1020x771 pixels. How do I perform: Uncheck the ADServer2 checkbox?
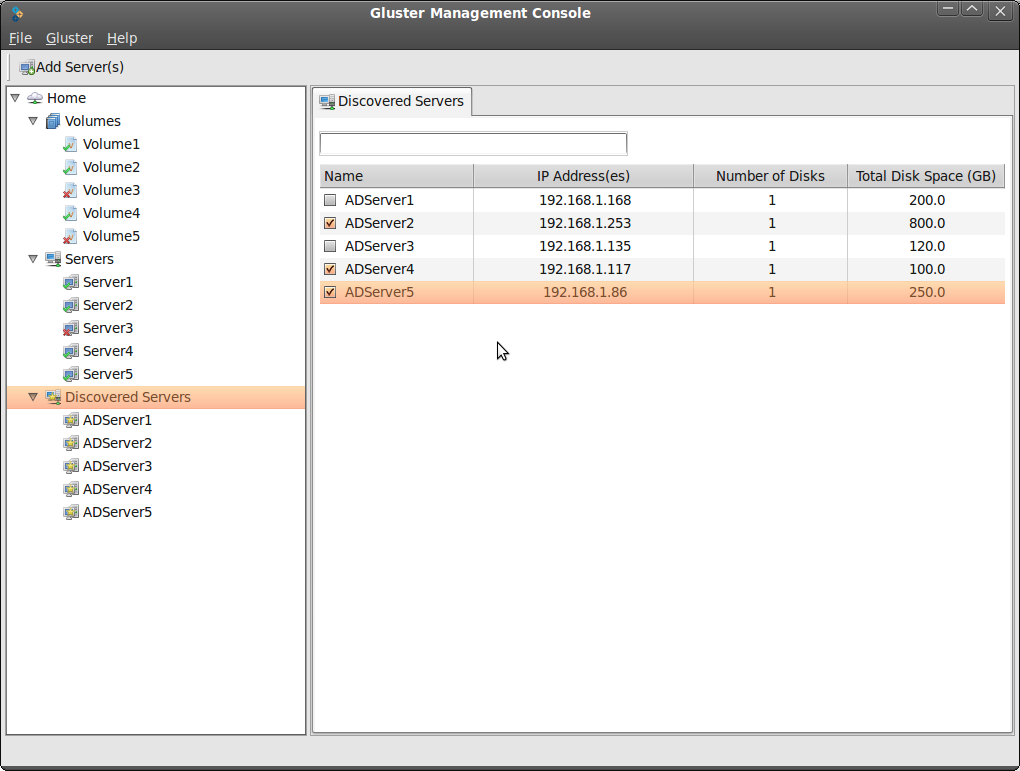pos(330,223)
